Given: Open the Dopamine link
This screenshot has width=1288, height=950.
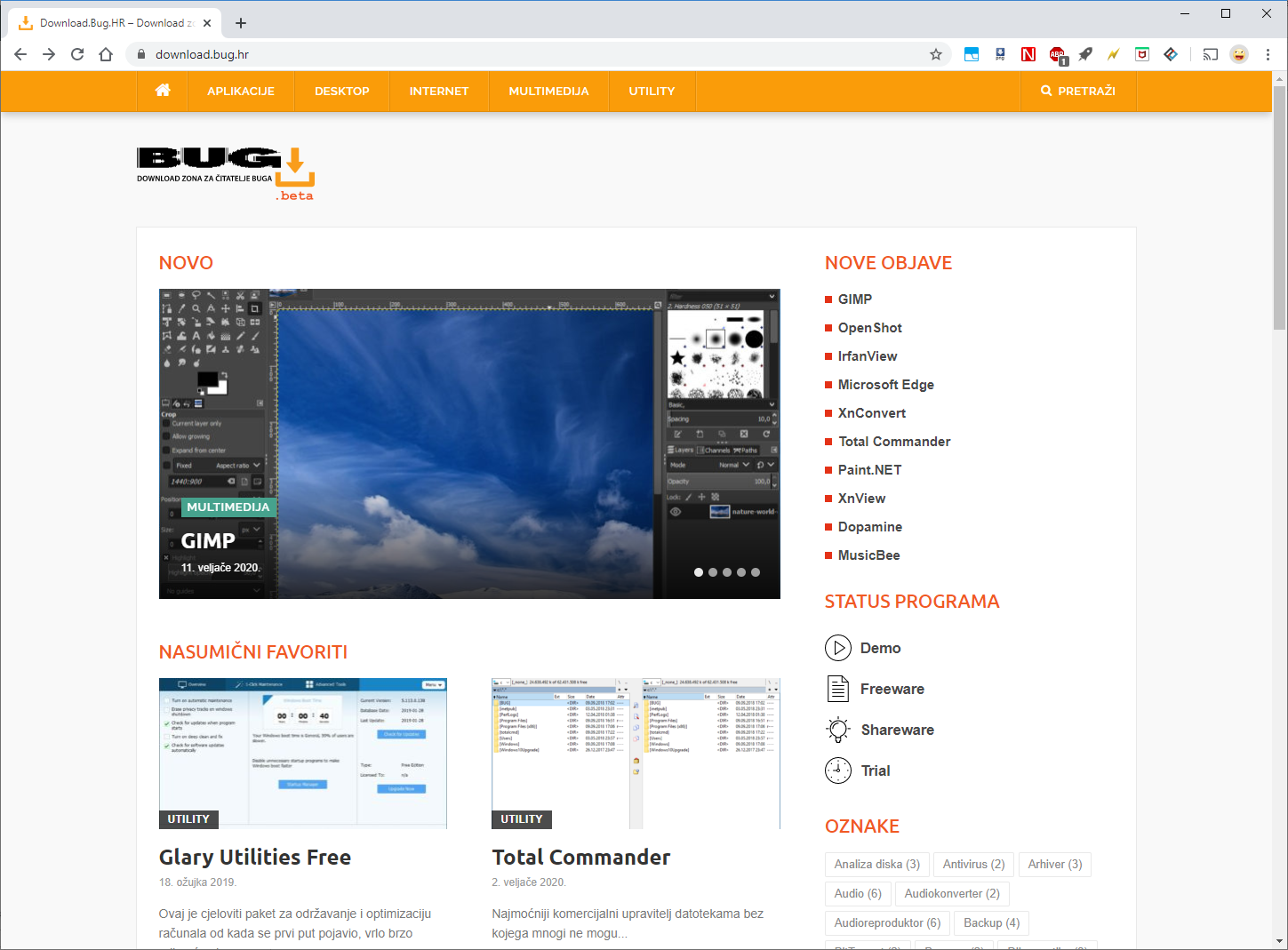Looking at the screenshot, I should coord(870,527).
